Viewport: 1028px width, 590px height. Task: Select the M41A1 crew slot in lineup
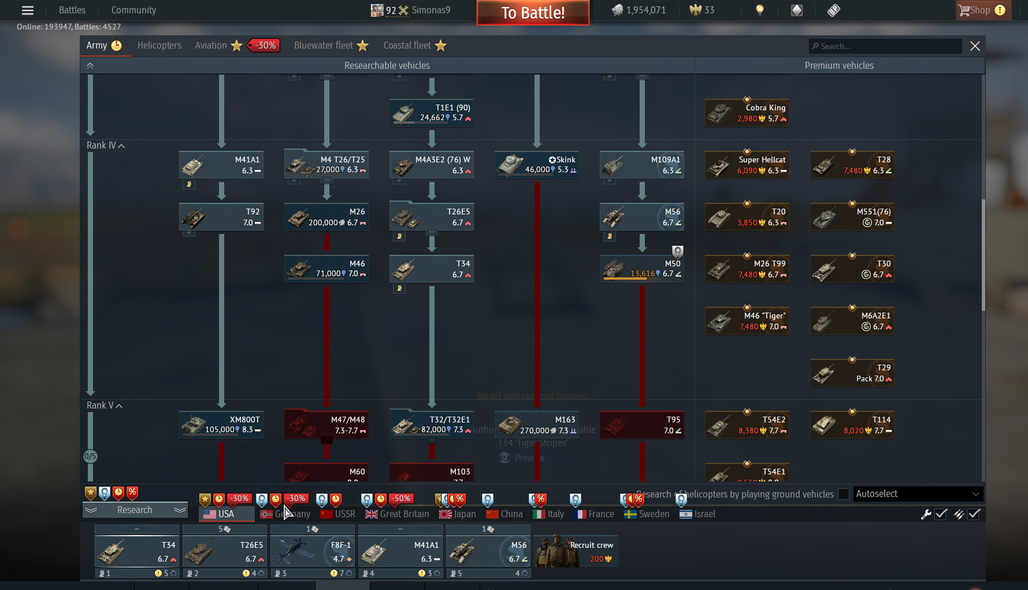pyautogui.click(x=400, y=551)
